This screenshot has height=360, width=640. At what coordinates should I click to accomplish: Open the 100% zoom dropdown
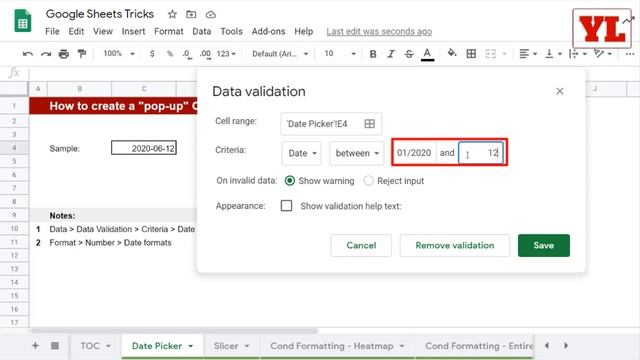pos(119,54)
